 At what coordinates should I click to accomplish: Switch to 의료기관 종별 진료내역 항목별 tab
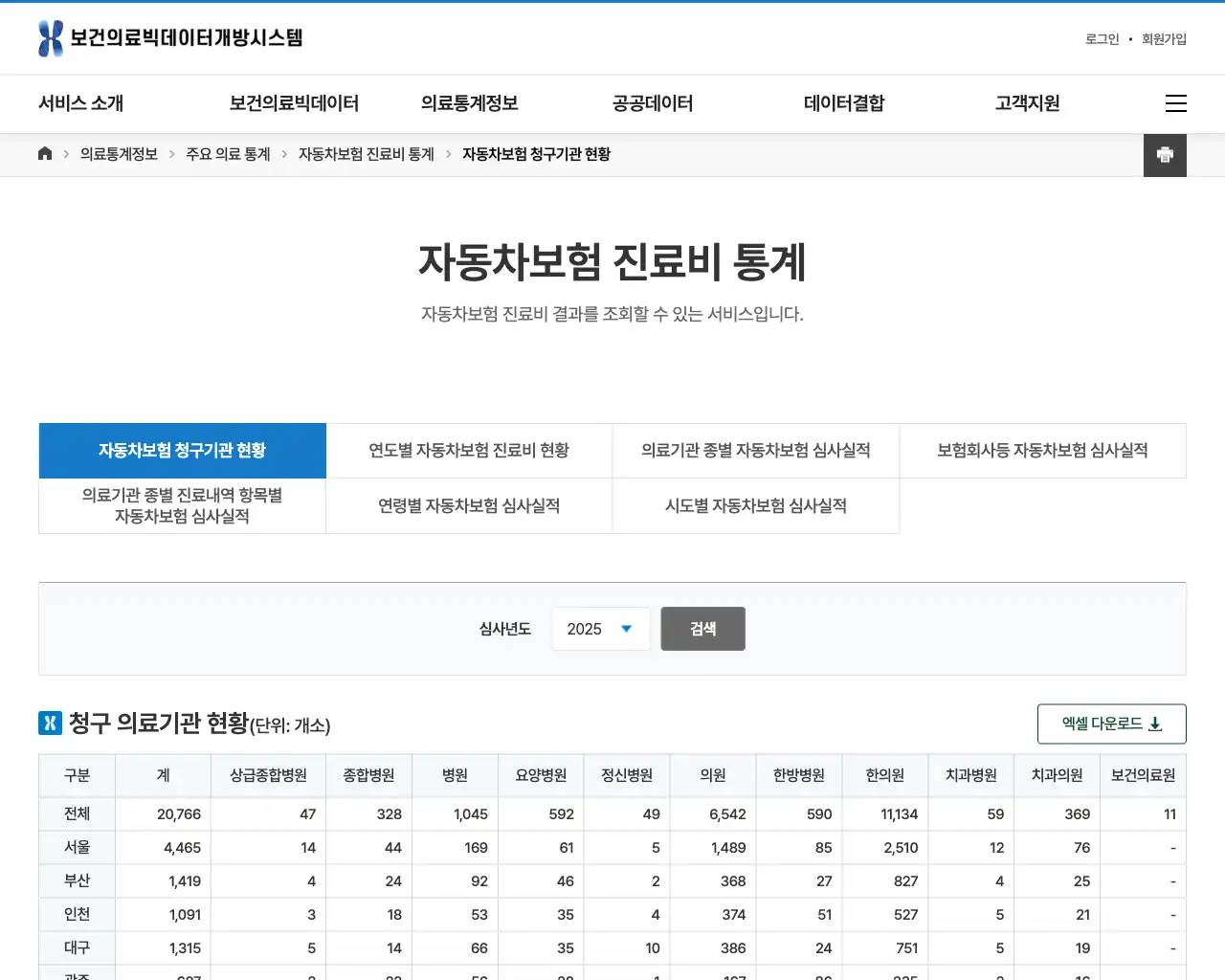pos(183,505)
